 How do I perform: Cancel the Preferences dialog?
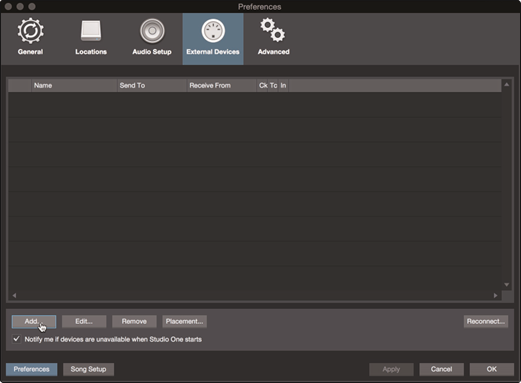click(x=441, y=369)
